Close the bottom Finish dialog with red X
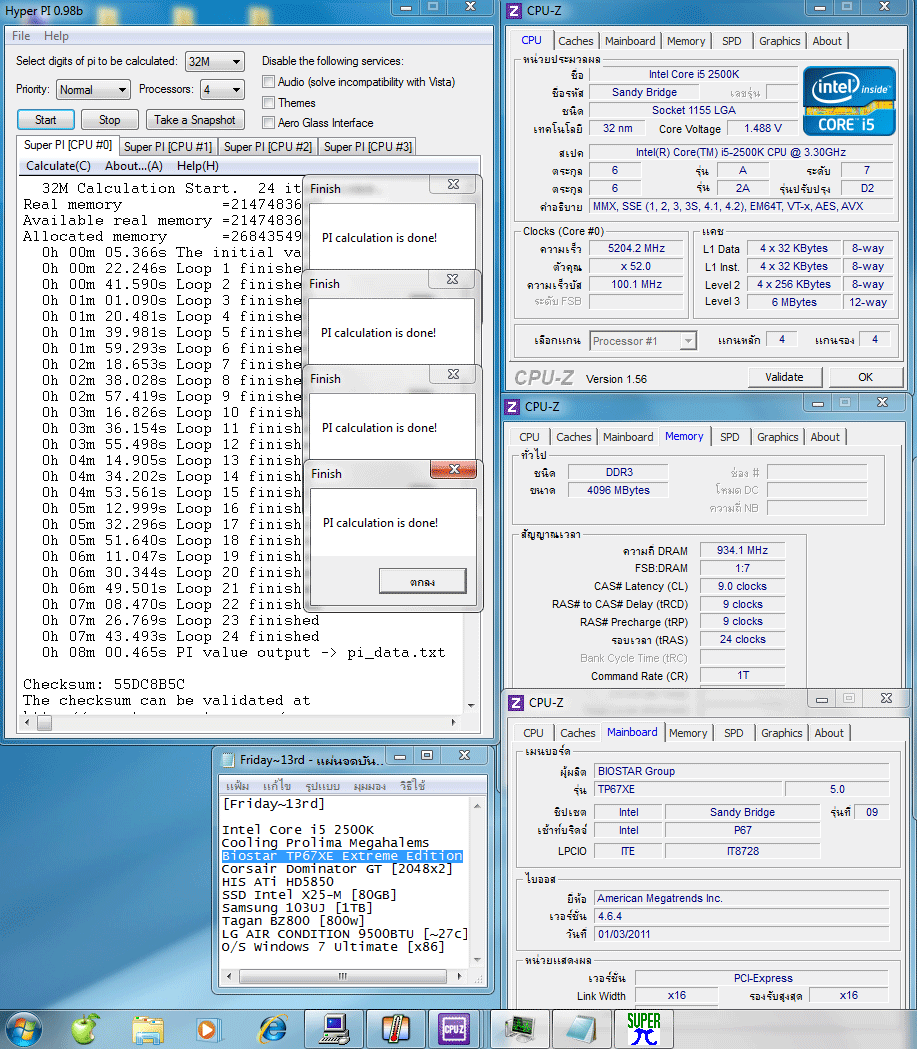 coord(454,469)
